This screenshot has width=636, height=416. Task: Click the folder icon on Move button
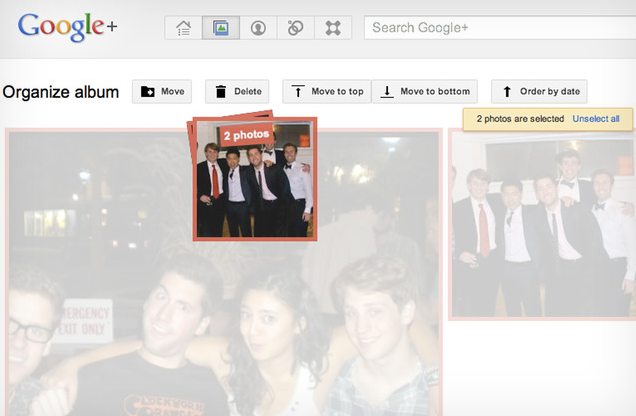click(x=148, y=92)
